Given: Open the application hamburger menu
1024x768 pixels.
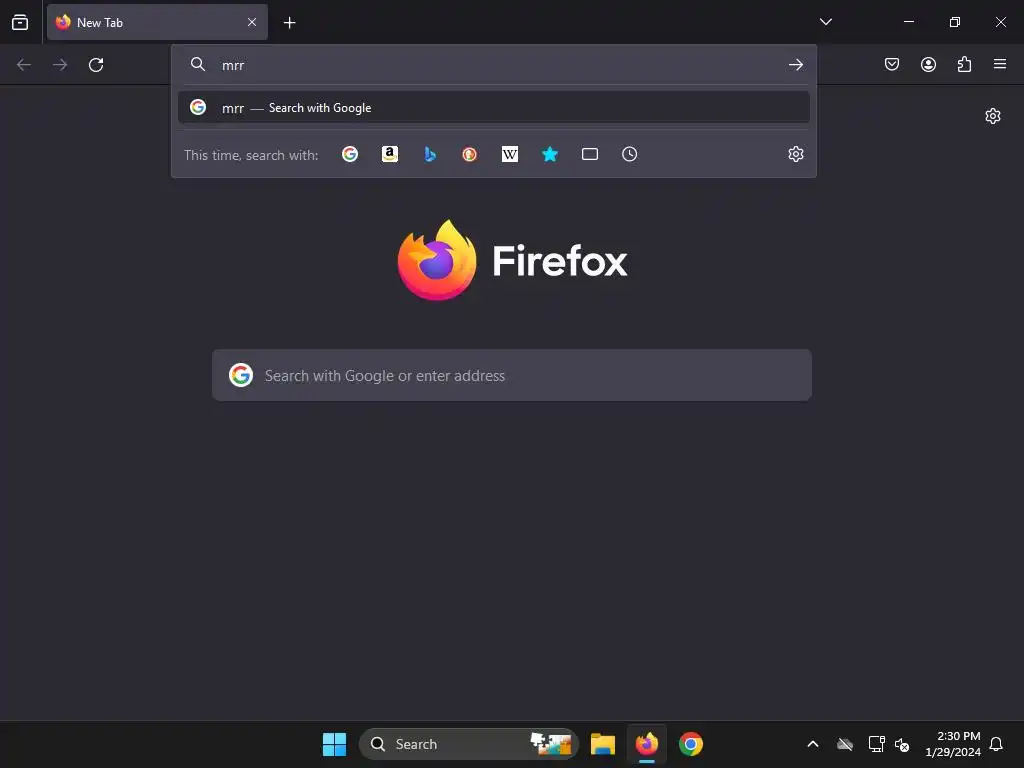Looking at the screenshot, I should click(x=1000, y=65).
